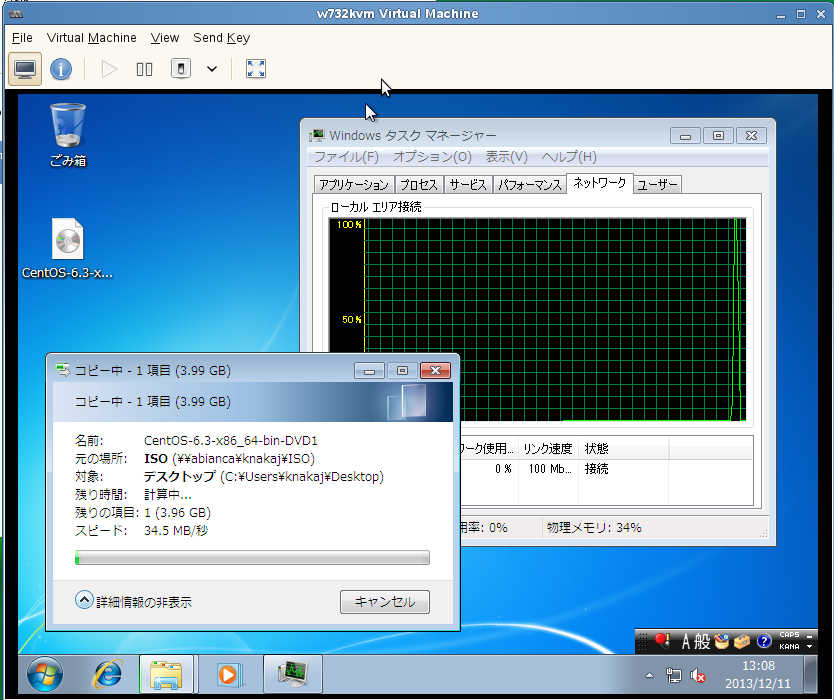Viewport: 834px width, 700px height.
Task: Pause the virtual machine
Action: (x=144, y=69)
